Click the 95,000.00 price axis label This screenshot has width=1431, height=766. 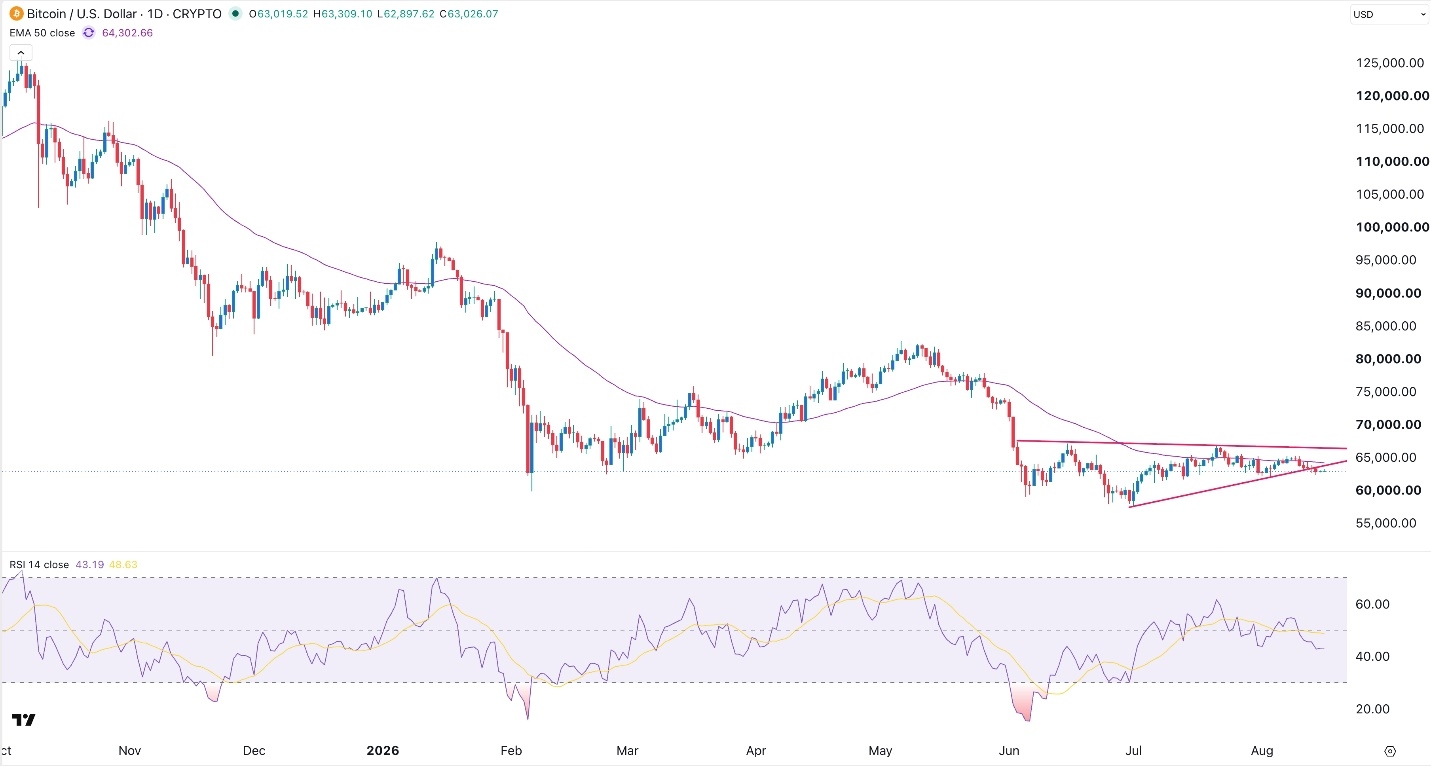pyautogui.click(x=1388, y=260)
